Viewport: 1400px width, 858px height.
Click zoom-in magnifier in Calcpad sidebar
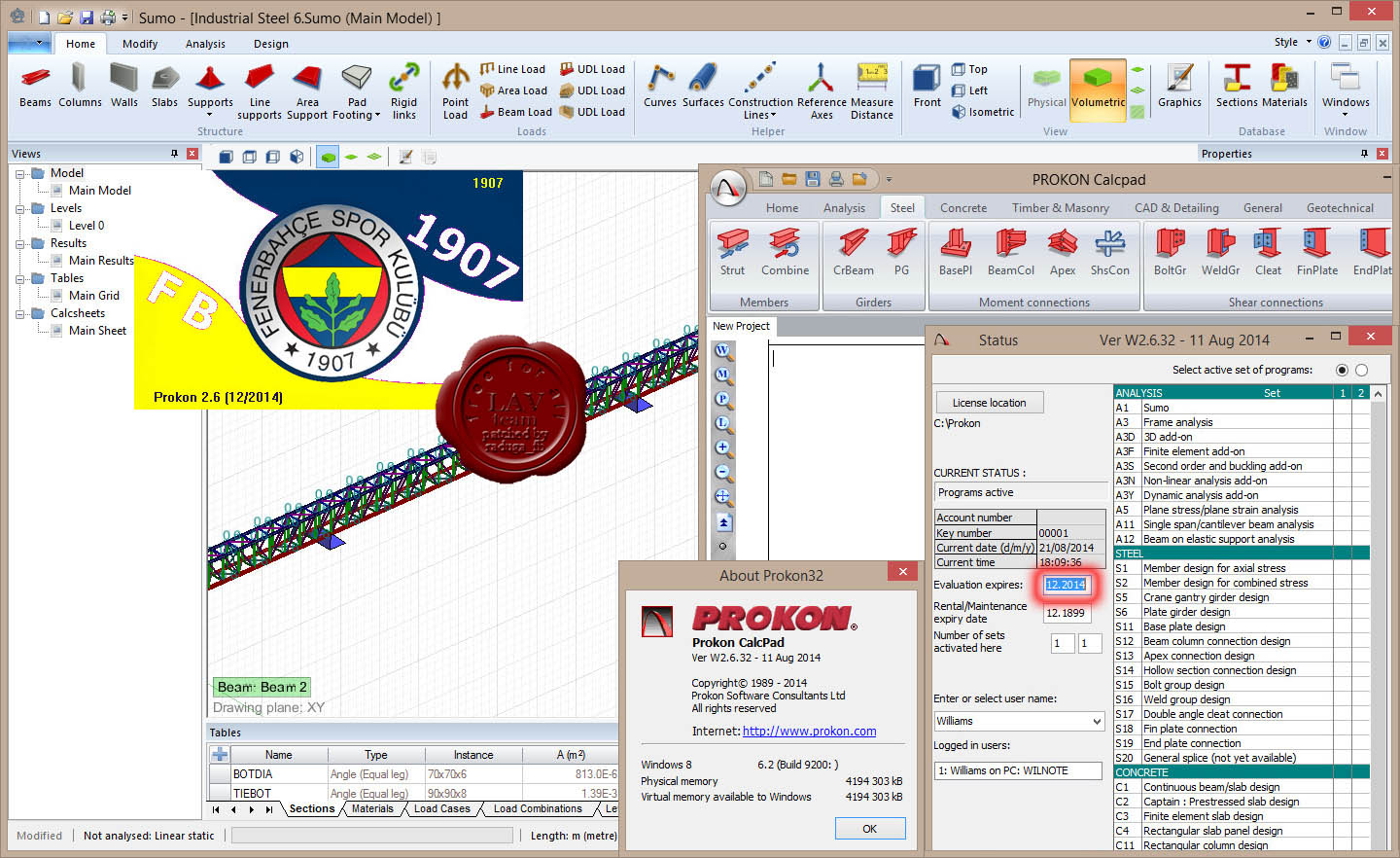coord(723,448)
